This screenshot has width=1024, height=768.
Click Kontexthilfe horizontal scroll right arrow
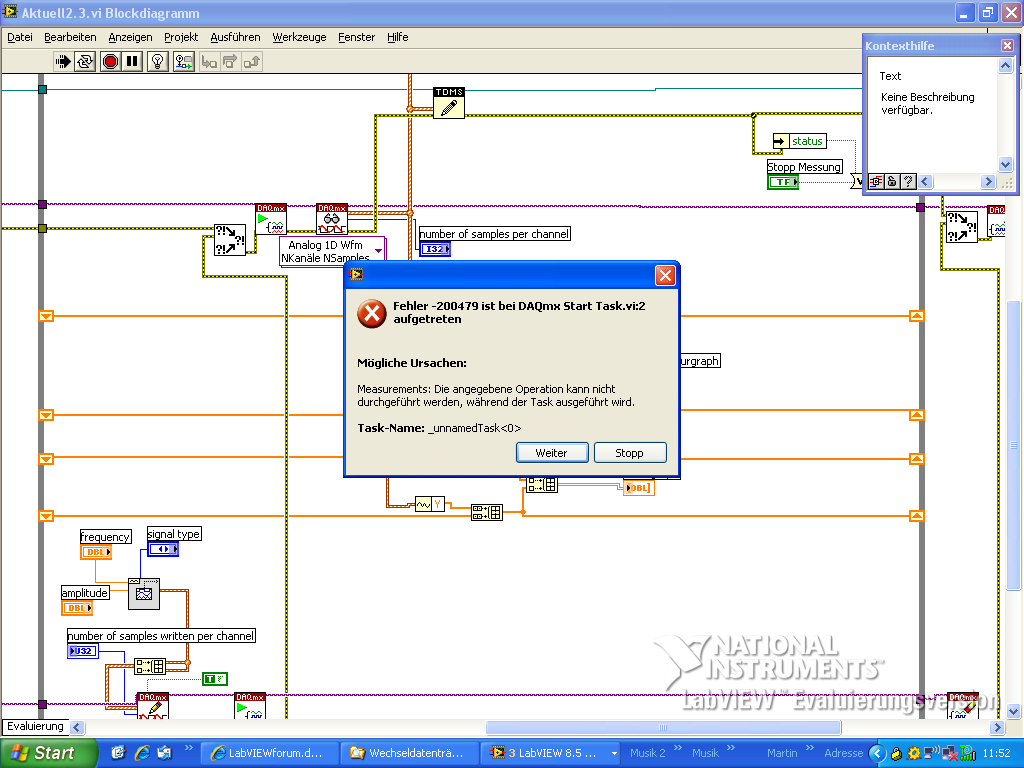point(988,182)
